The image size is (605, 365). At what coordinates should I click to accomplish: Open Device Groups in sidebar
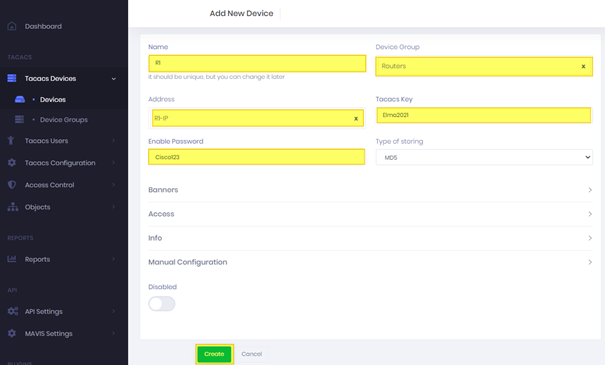(64, 120)
